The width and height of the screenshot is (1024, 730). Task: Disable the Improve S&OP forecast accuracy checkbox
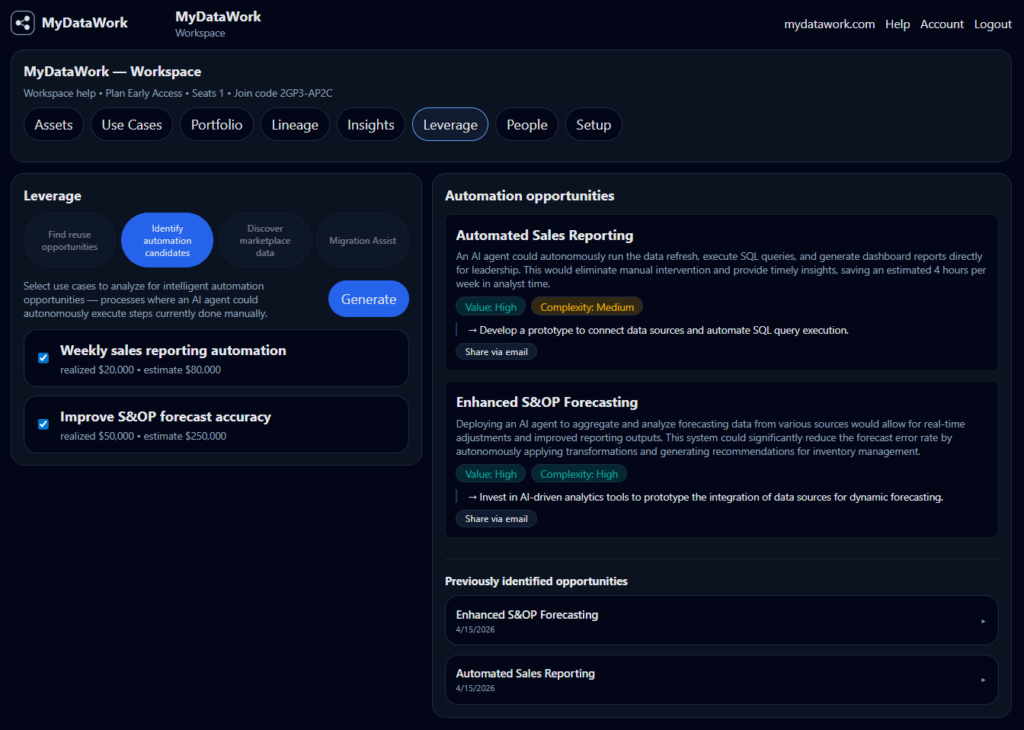coord(42,423)
